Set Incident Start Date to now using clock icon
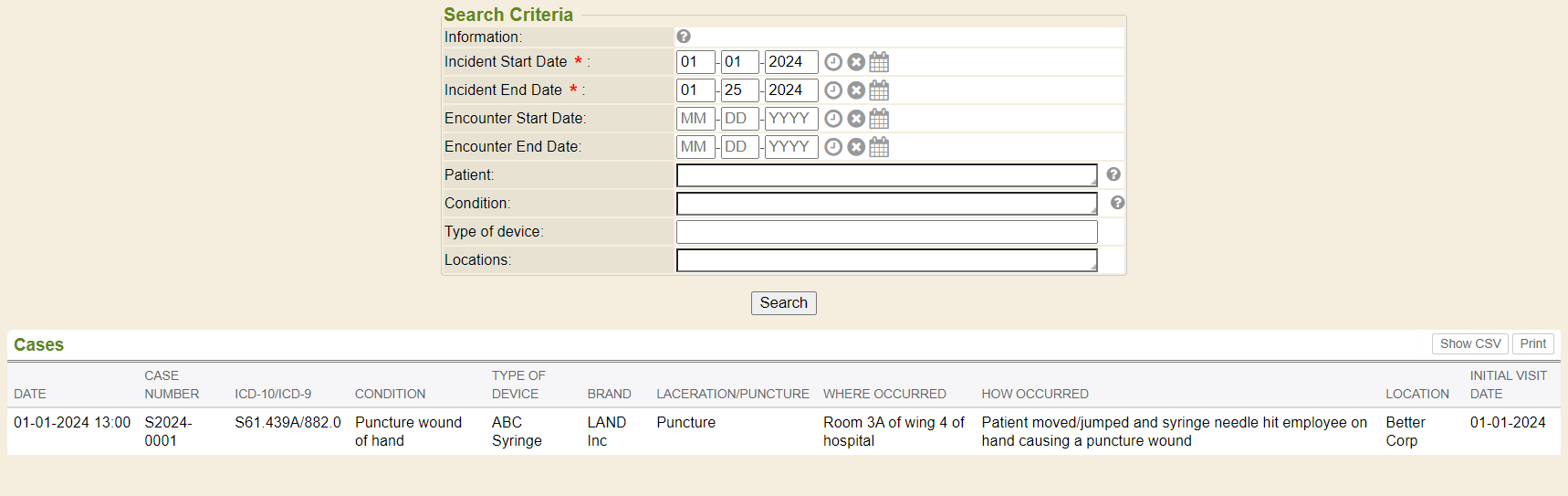The height and width of the screenshot is (496, 1568). point(833,62)
